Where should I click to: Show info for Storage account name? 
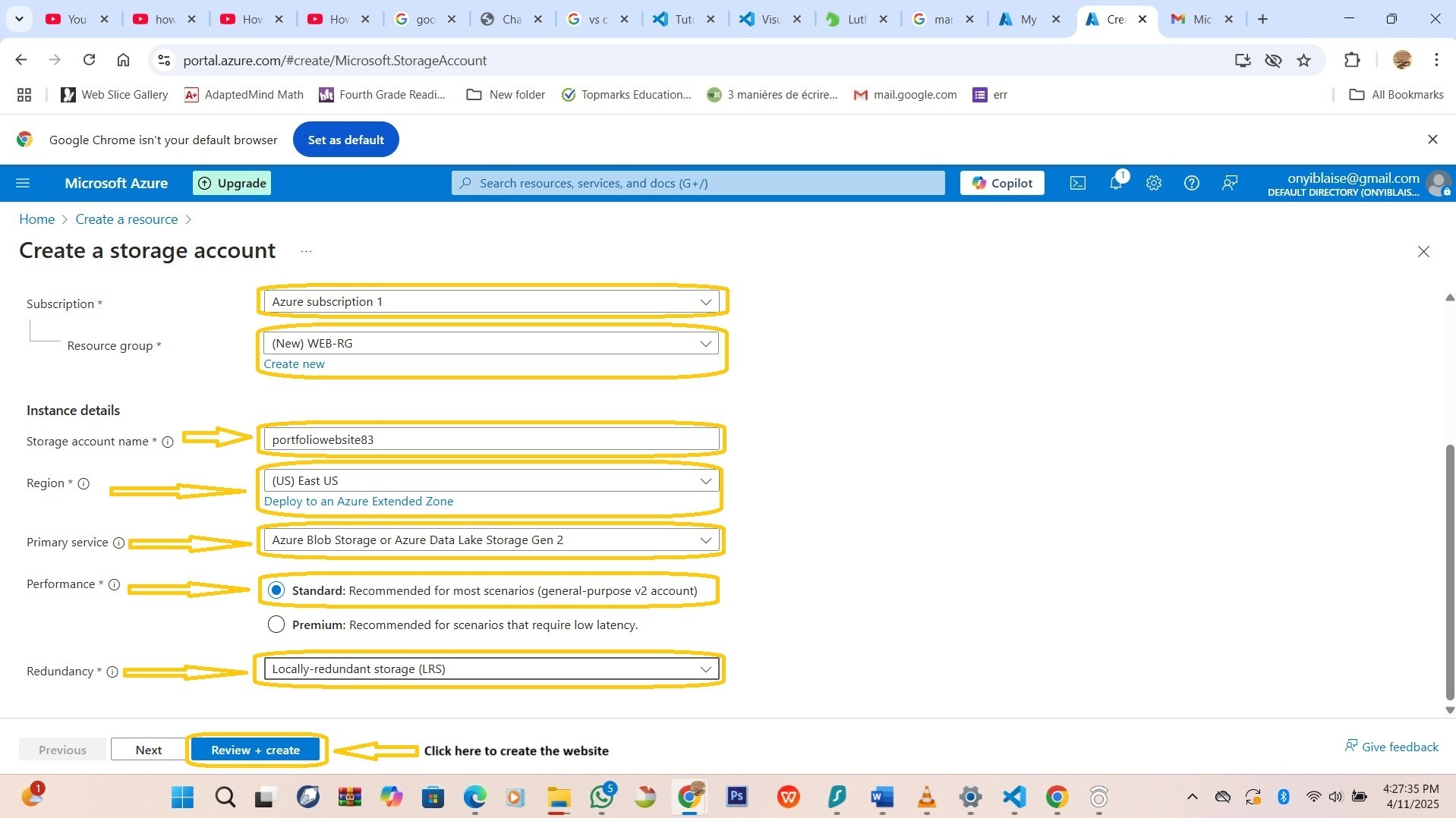click(x=168, y=442)
